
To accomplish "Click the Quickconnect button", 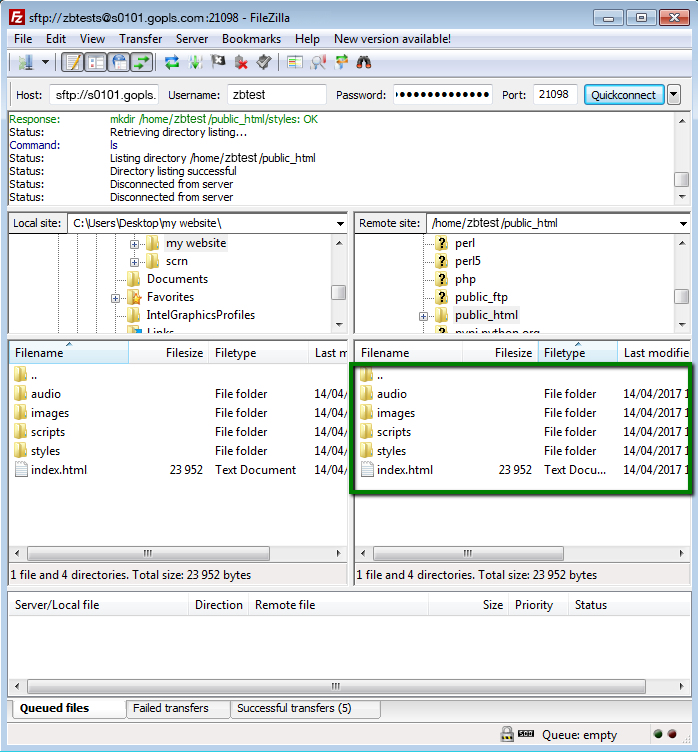I will click(x=623, y=95).
